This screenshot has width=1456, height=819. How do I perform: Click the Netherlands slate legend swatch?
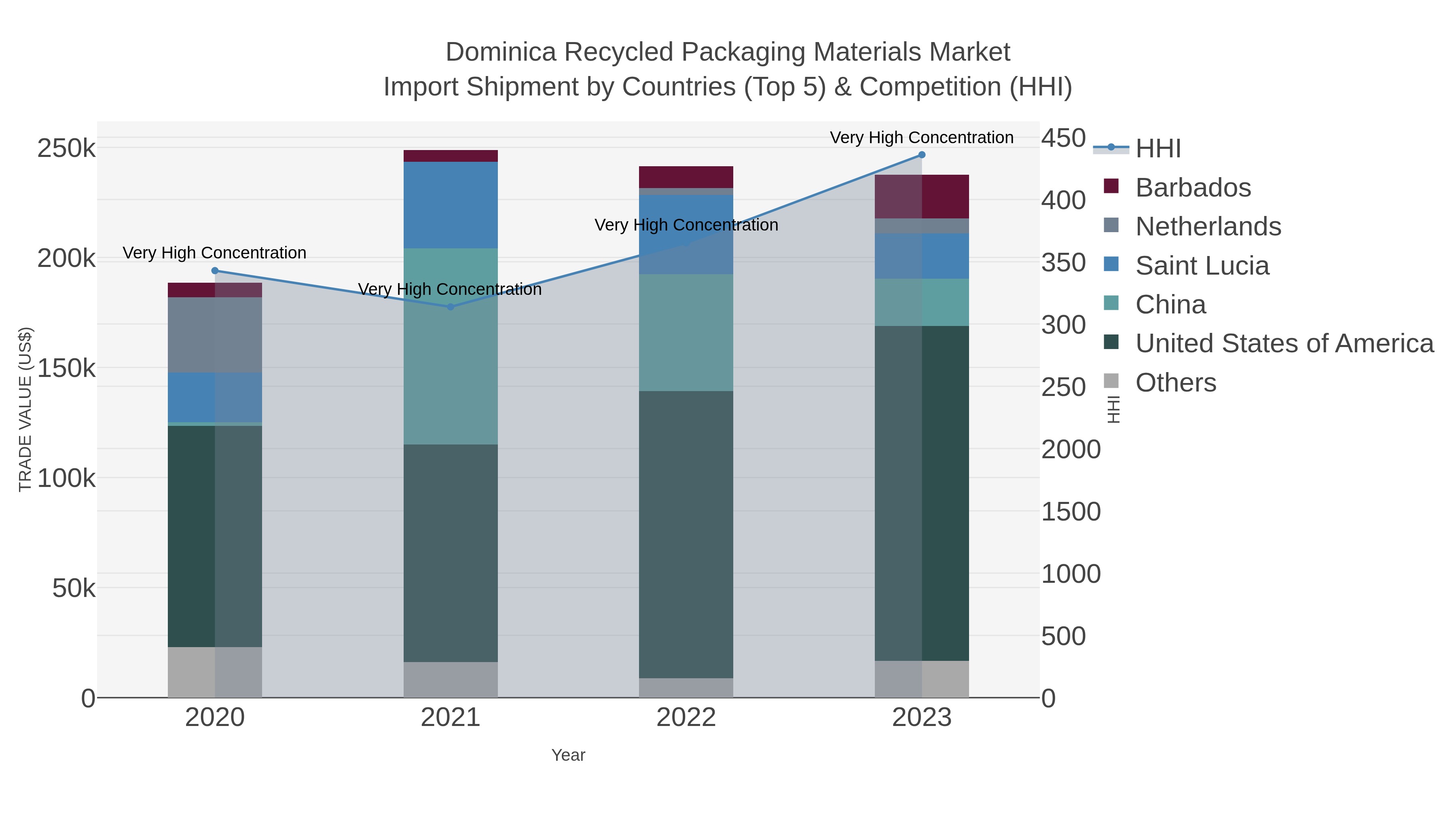1111,225
